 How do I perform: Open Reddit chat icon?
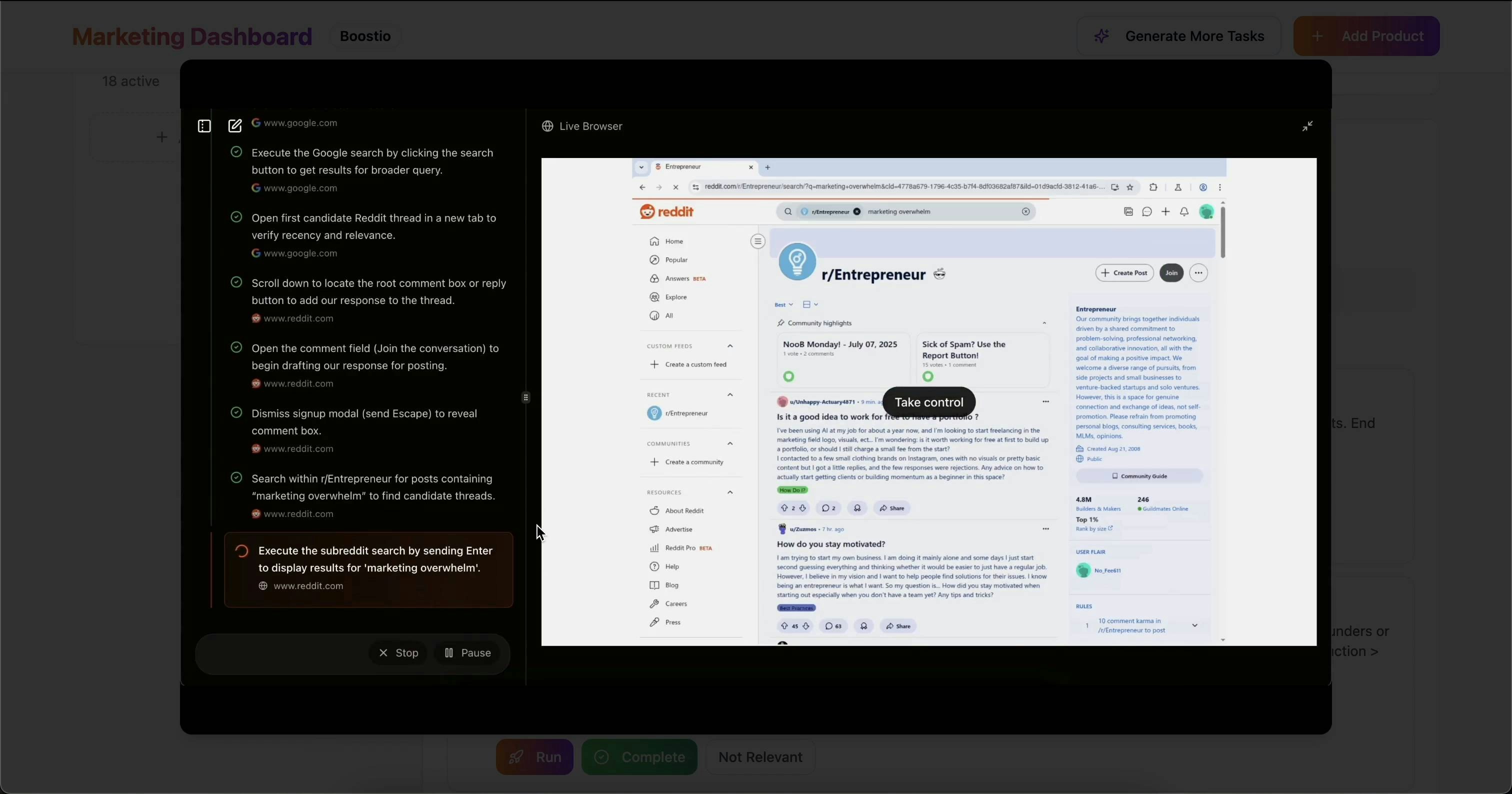coord(1147,212)
